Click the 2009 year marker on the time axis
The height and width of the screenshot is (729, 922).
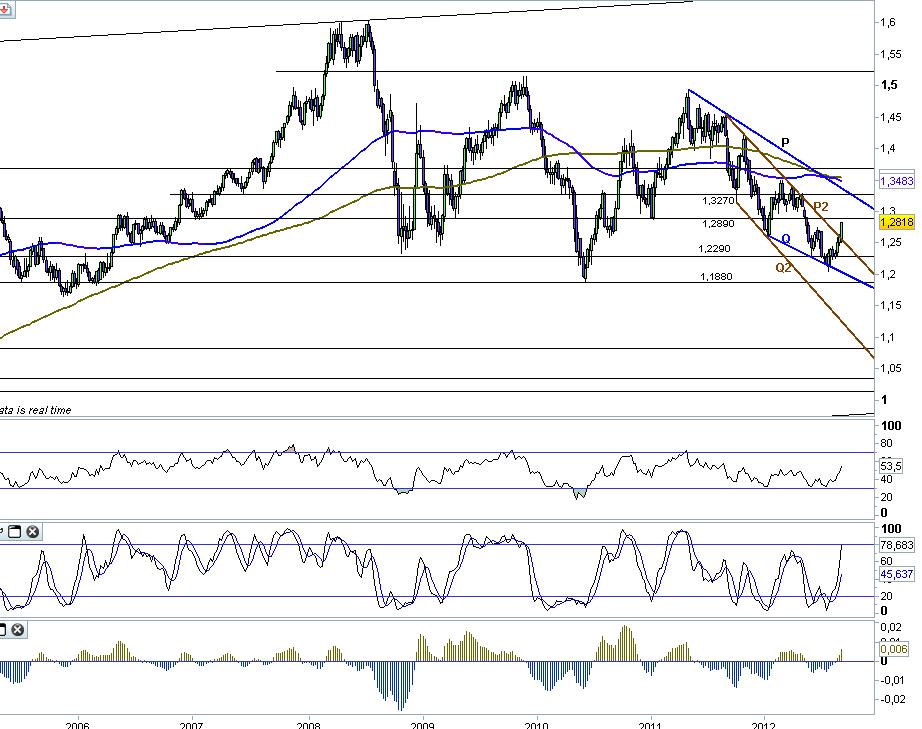423,725
